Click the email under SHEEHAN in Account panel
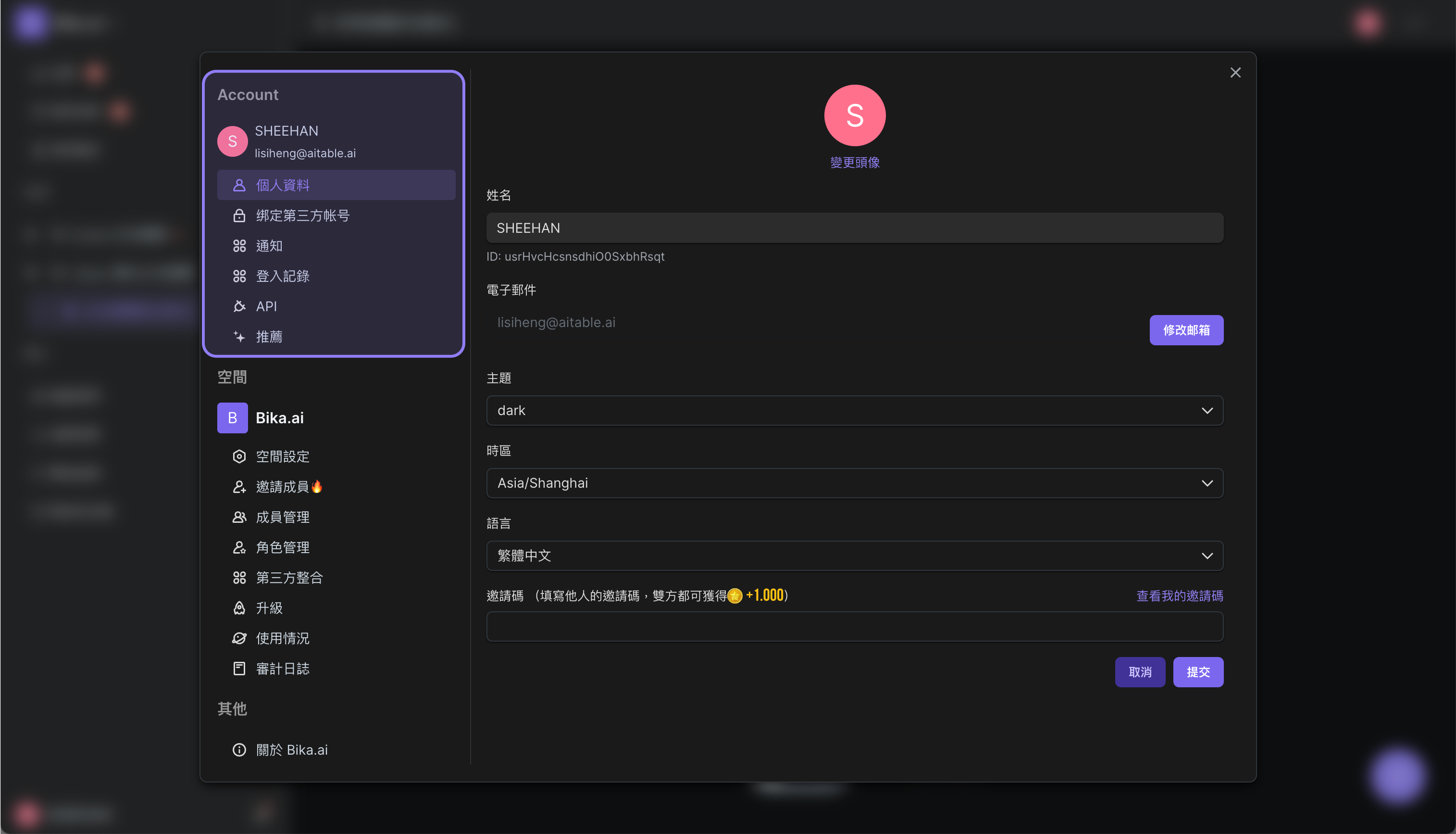 305,153
